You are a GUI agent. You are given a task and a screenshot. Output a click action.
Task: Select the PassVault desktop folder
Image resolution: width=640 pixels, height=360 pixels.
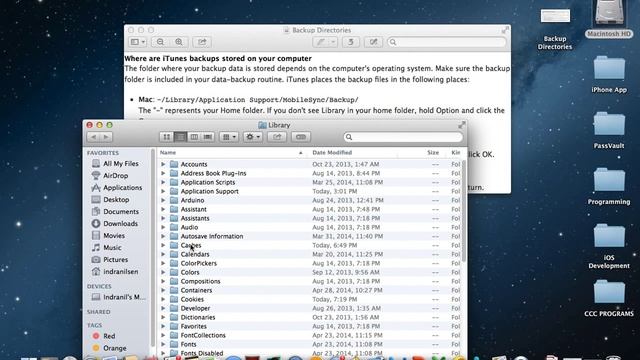click(609, 130)
